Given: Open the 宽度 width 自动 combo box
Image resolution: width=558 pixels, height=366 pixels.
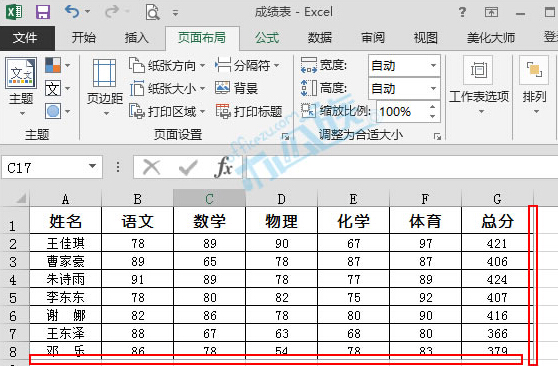Looking at the screenshot, I should pos(404,66).
